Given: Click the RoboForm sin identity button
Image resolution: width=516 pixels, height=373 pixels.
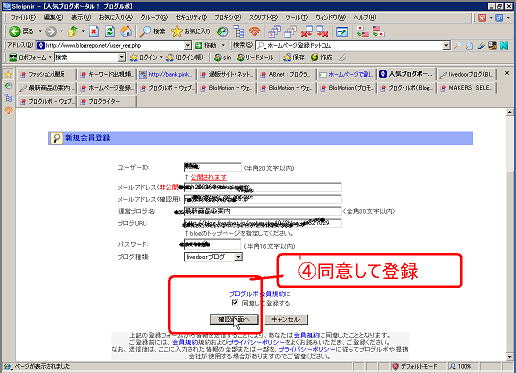Looking at the screenshot, I should coord(223,58).
